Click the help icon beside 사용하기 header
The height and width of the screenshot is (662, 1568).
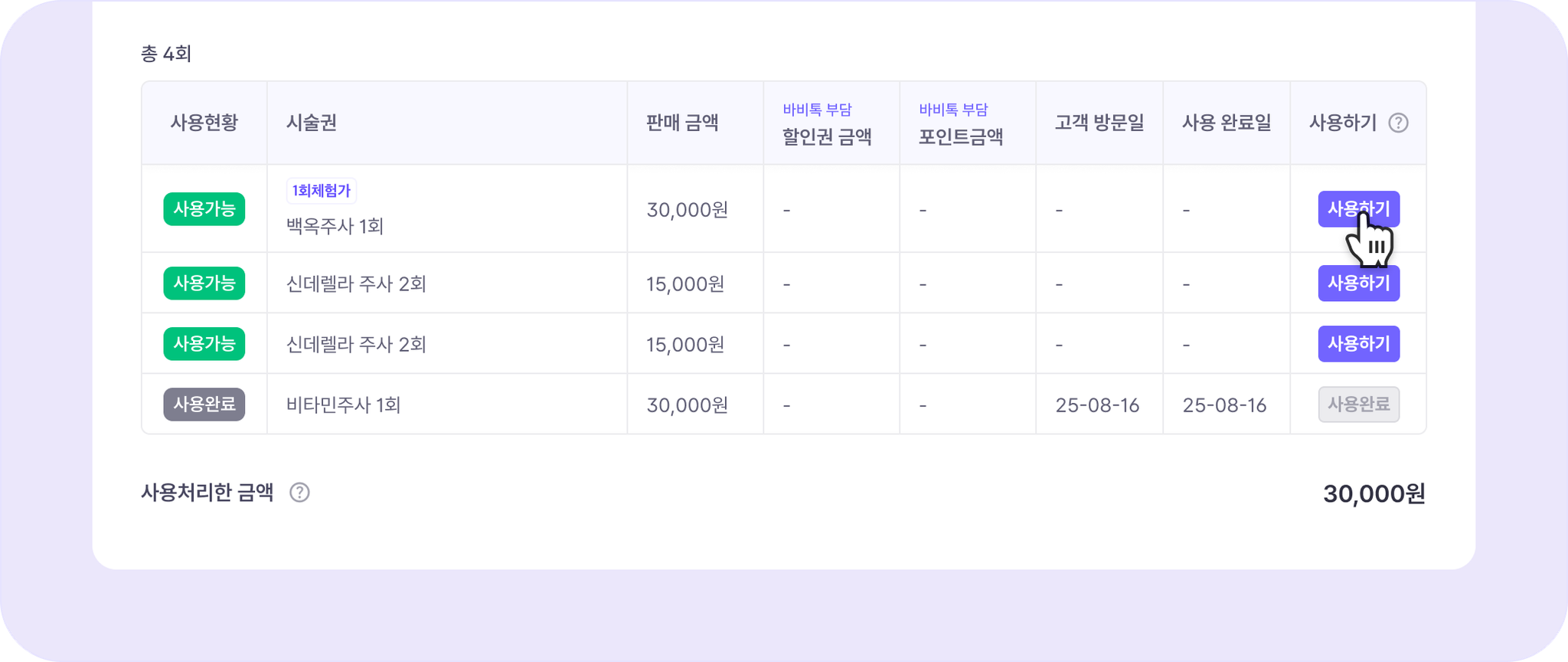(x=1398, y=123)
